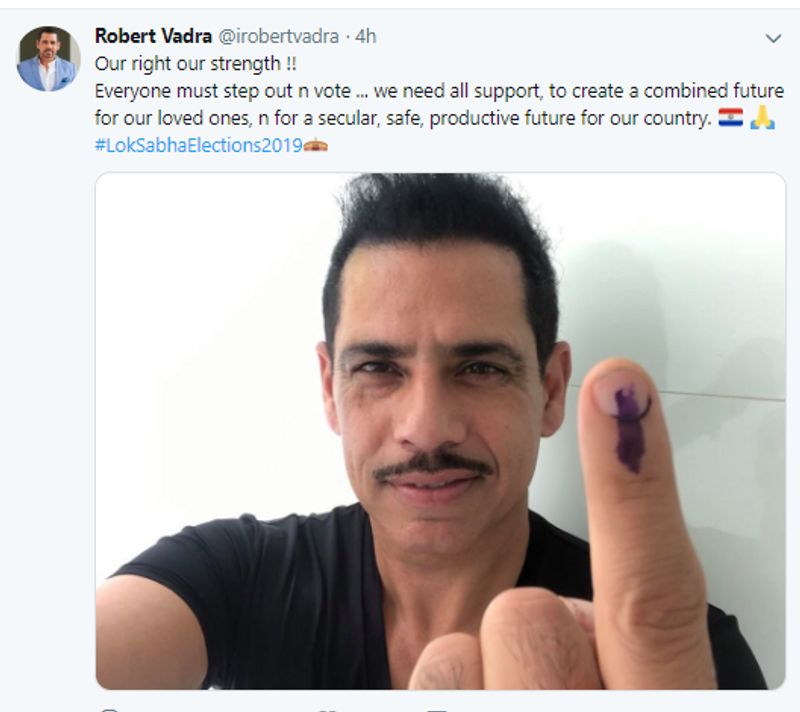Click the "Our right our strength !!" text
The height and width of the screenshot is (712, 800).
[191, 64]
